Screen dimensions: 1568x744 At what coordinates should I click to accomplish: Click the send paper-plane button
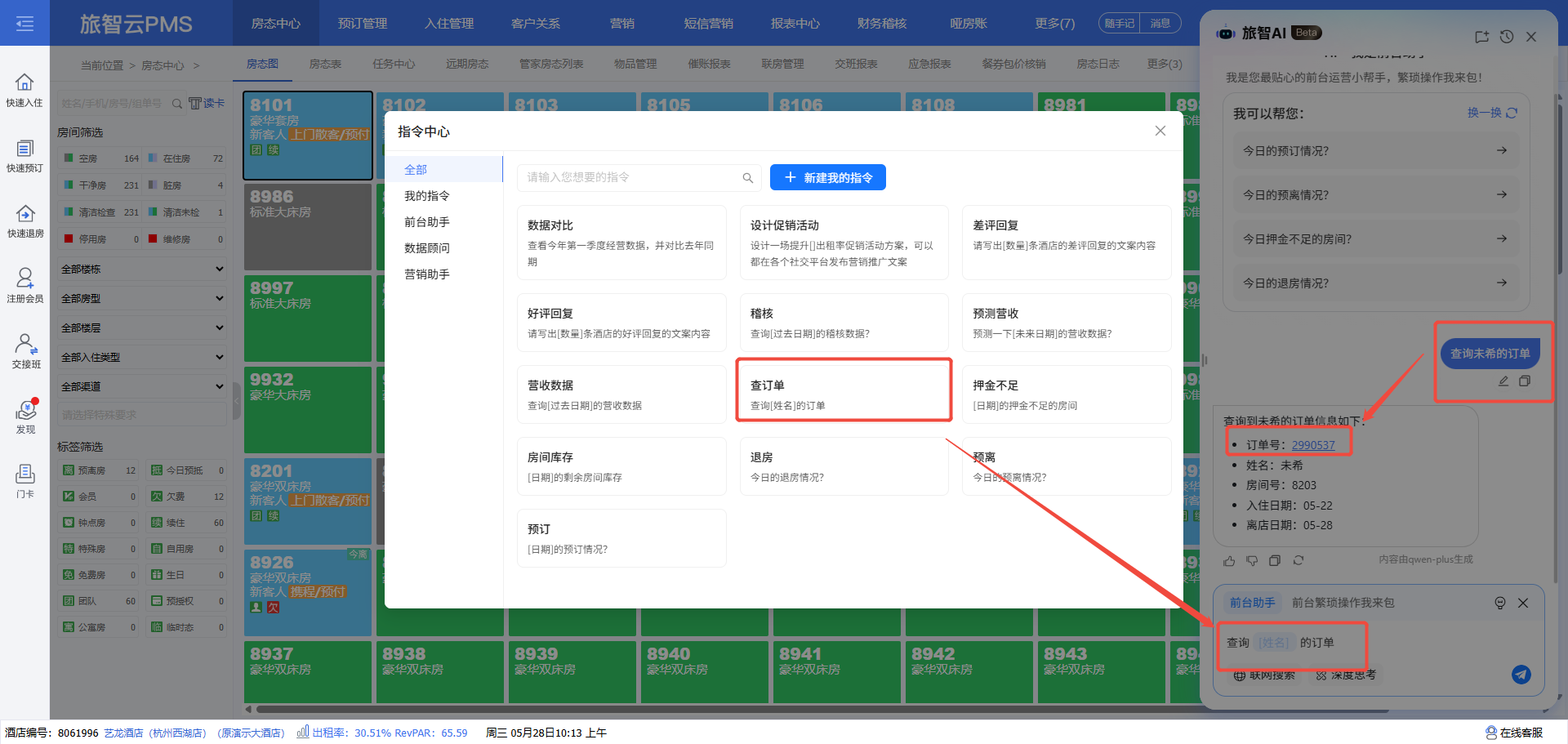pyautogui.click(x=1521, y=675)
